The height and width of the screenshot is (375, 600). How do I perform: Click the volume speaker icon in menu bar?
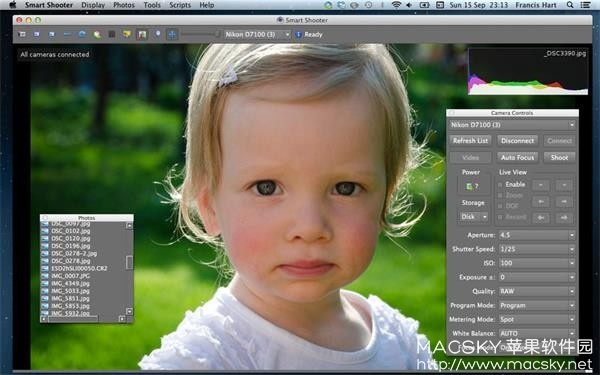point(409,5)
